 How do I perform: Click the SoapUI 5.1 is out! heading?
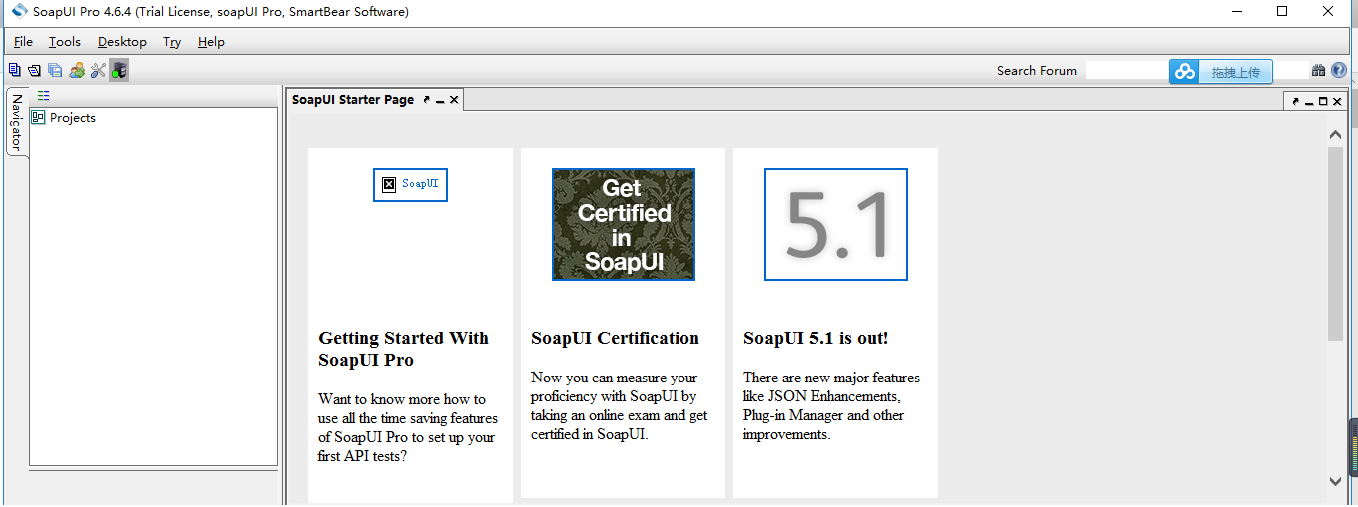816,338
